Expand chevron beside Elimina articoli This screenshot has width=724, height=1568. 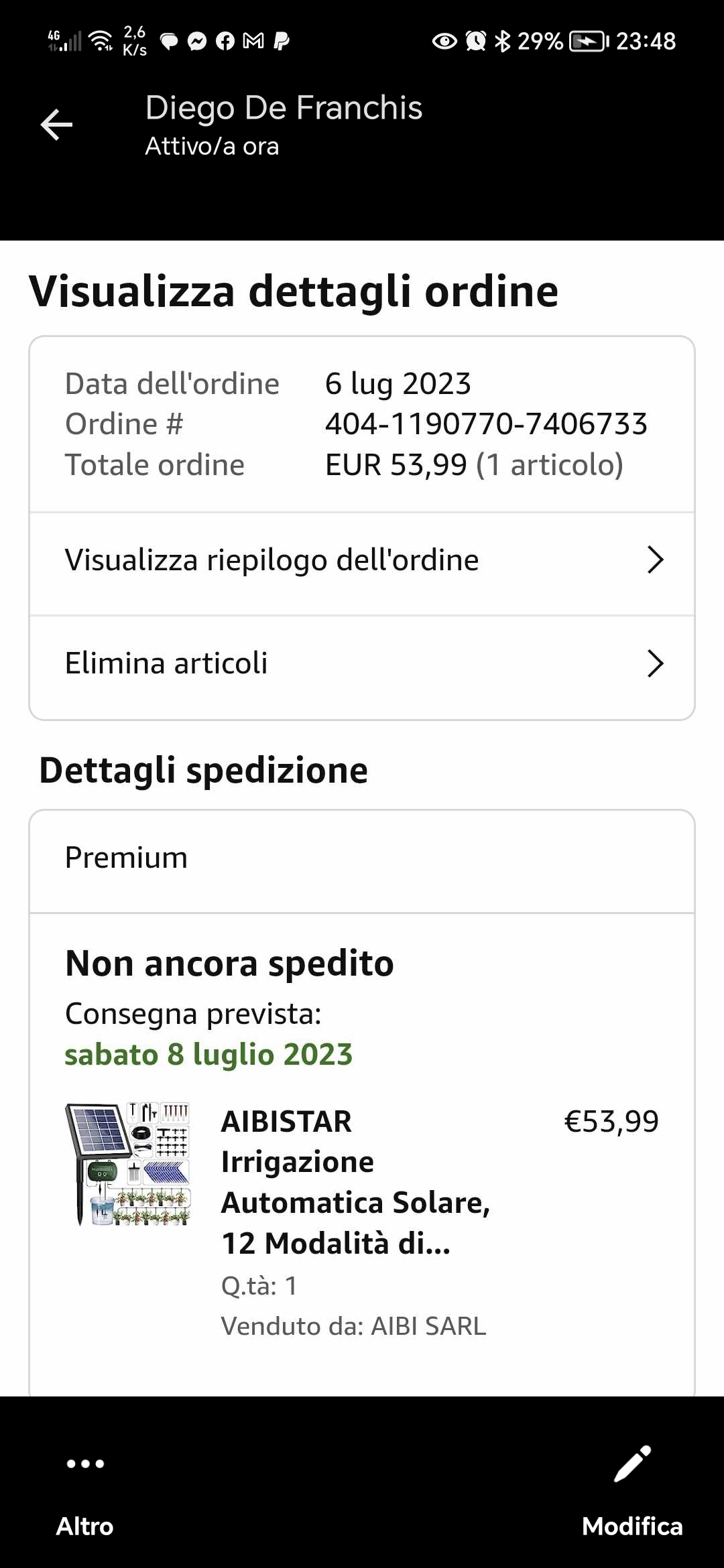[x=655, y=663]
